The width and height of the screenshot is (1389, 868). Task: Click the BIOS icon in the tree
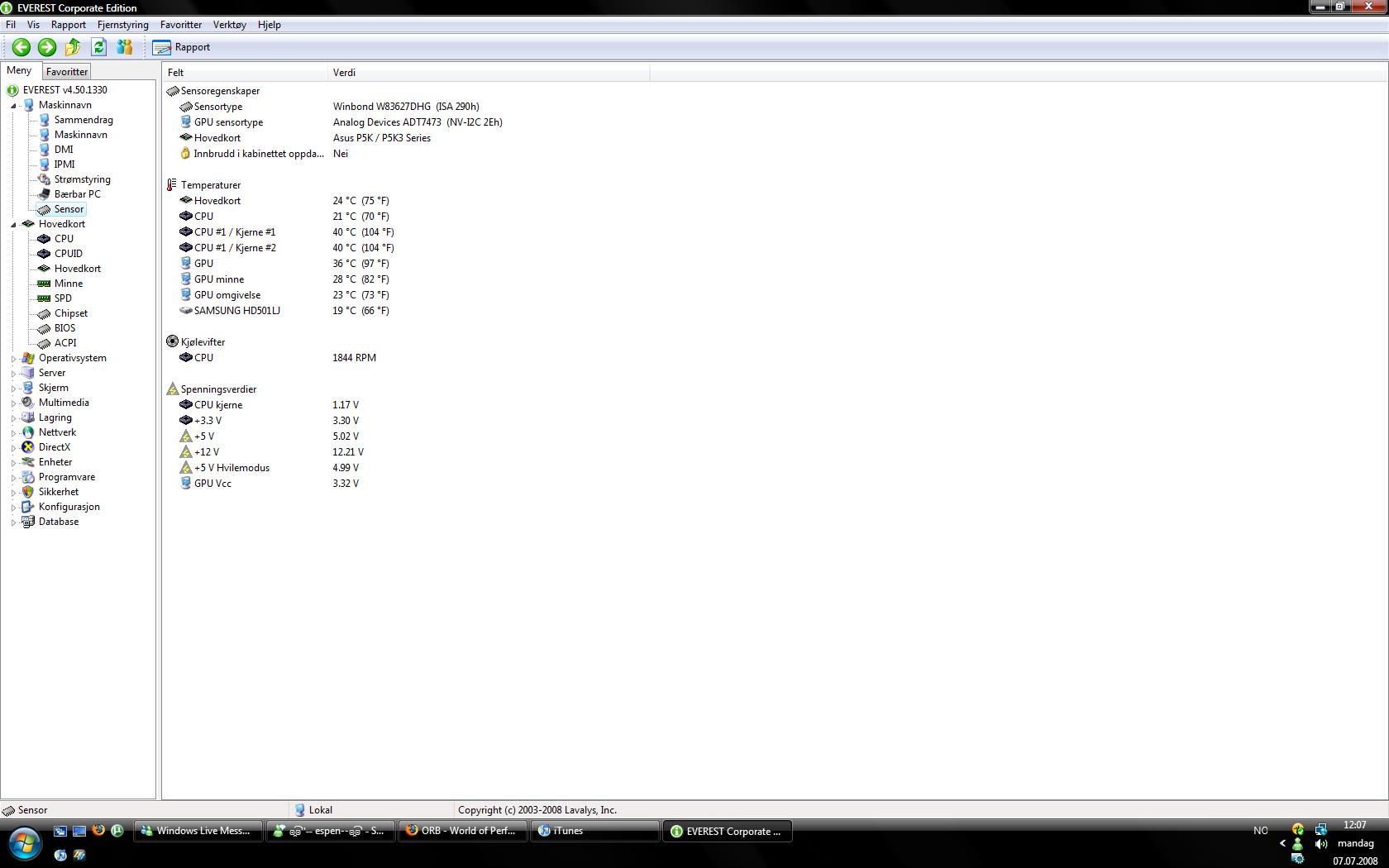point(44,328)
